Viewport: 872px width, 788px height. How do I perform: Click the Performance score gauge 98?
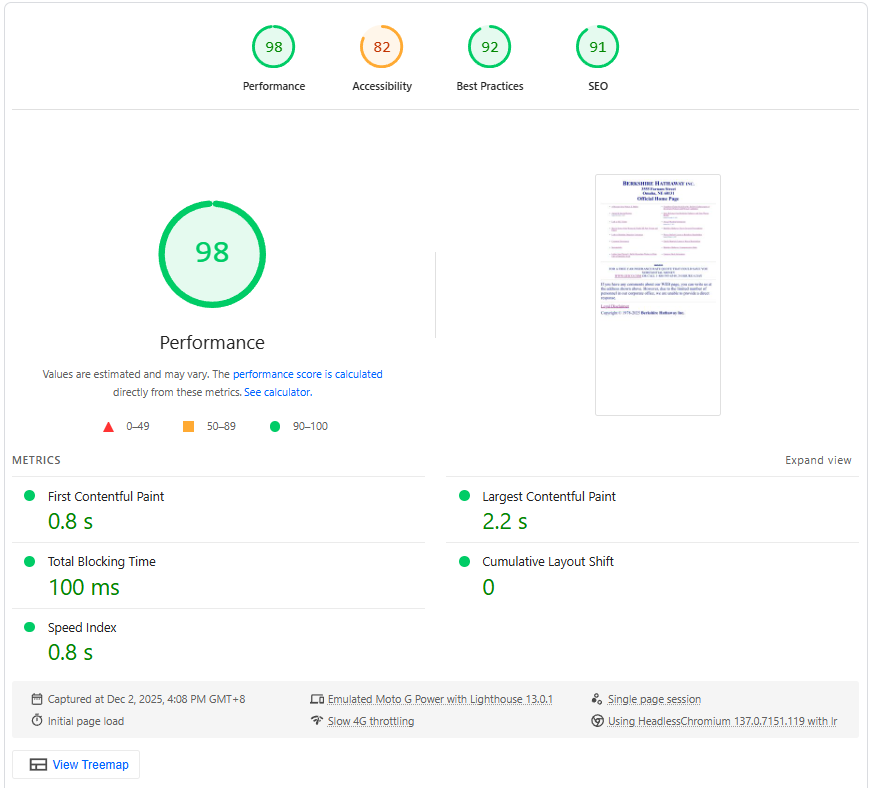click(x=273, y=47)
